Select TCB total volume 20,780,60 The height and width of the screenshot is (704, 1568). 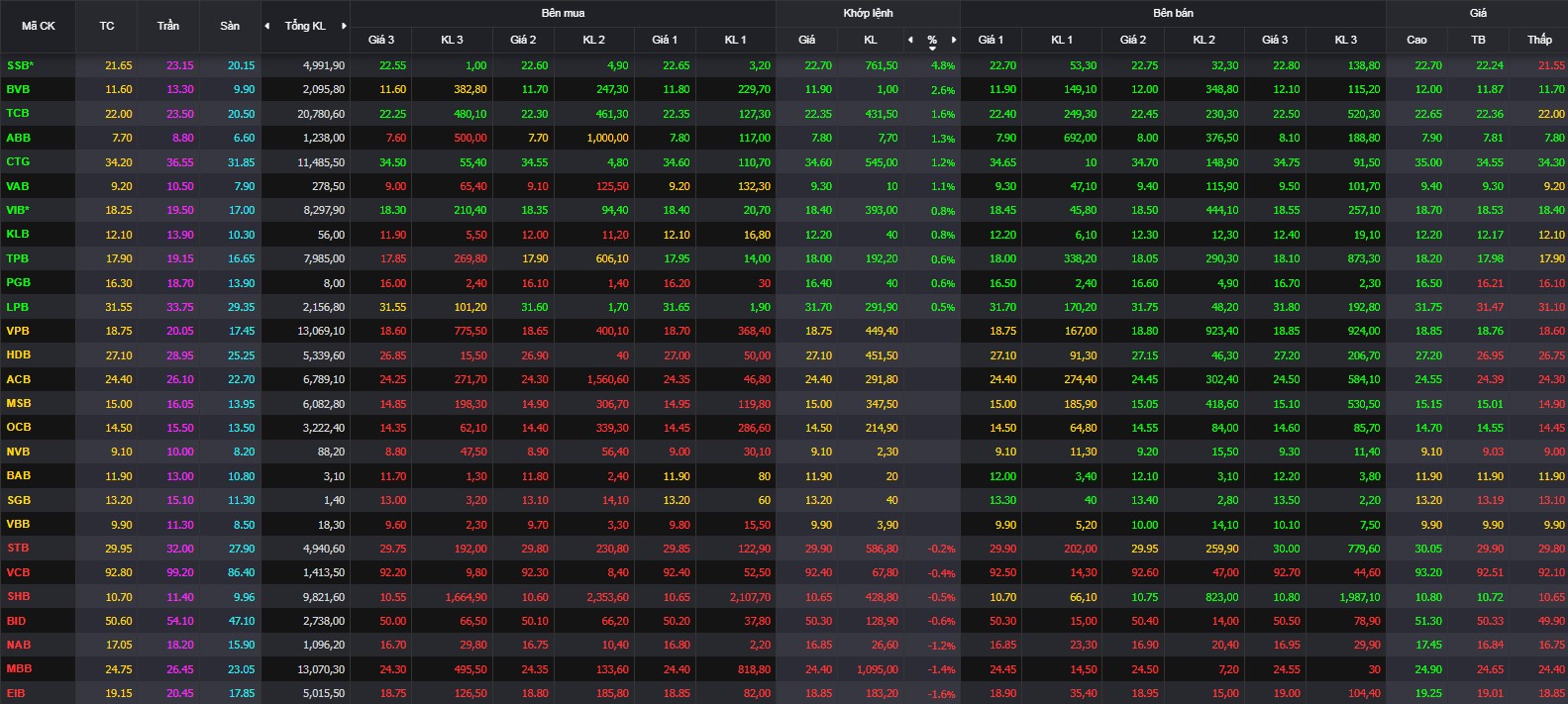321,114
